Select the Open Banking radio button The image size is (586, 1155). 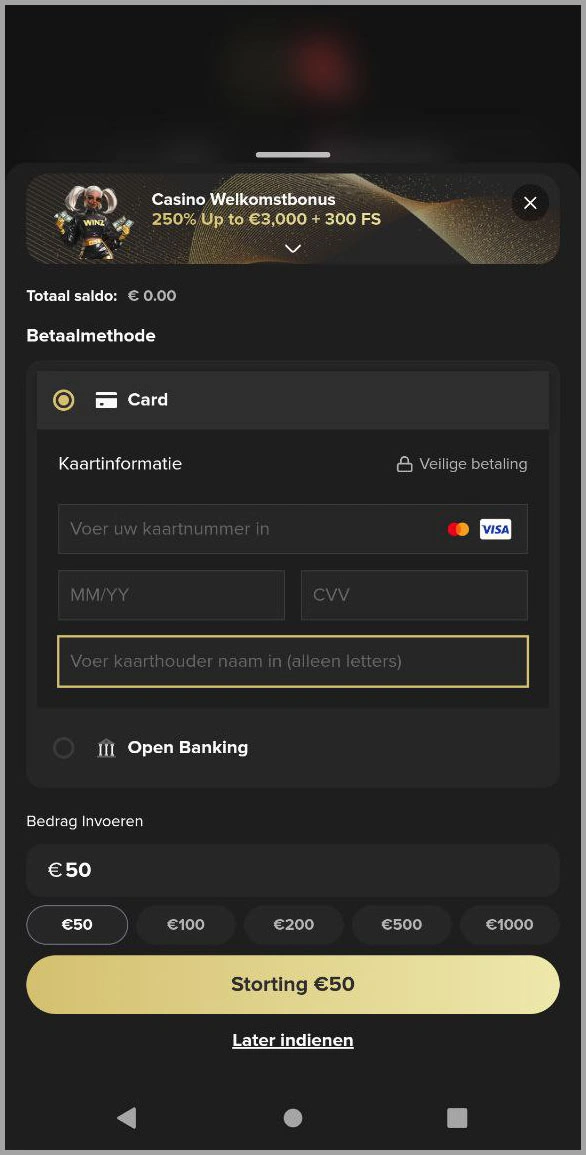[x=64, y=747]
